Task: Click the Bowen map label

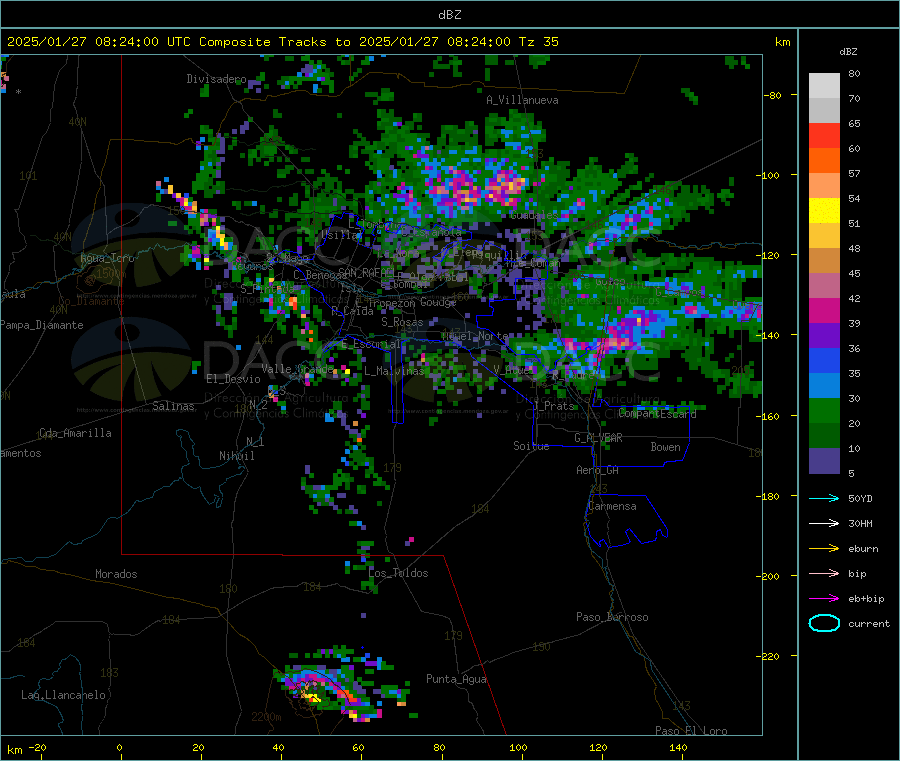Action: 665,447
